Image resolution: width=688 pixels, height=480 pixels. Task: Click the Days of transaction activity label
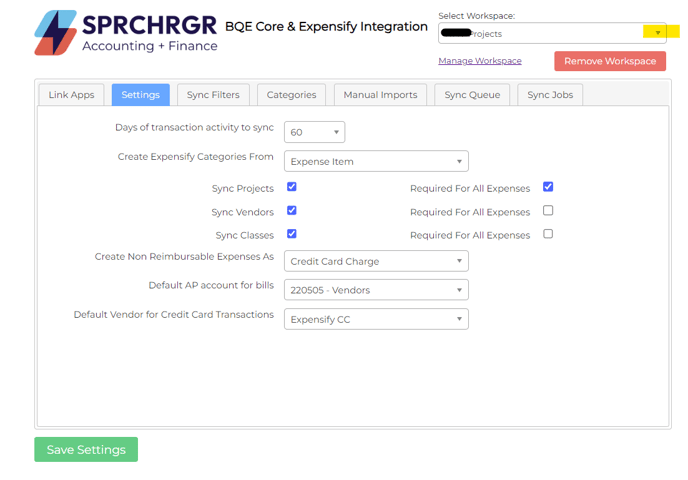pyautogui.click(x=194, y=127)
